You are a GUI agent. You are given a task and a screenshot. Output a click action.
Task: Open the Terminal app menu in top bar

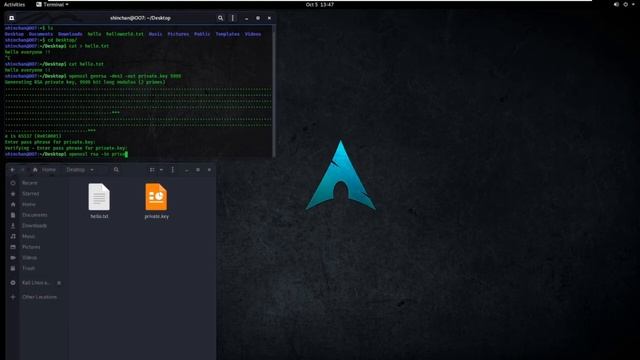point(52,4)
